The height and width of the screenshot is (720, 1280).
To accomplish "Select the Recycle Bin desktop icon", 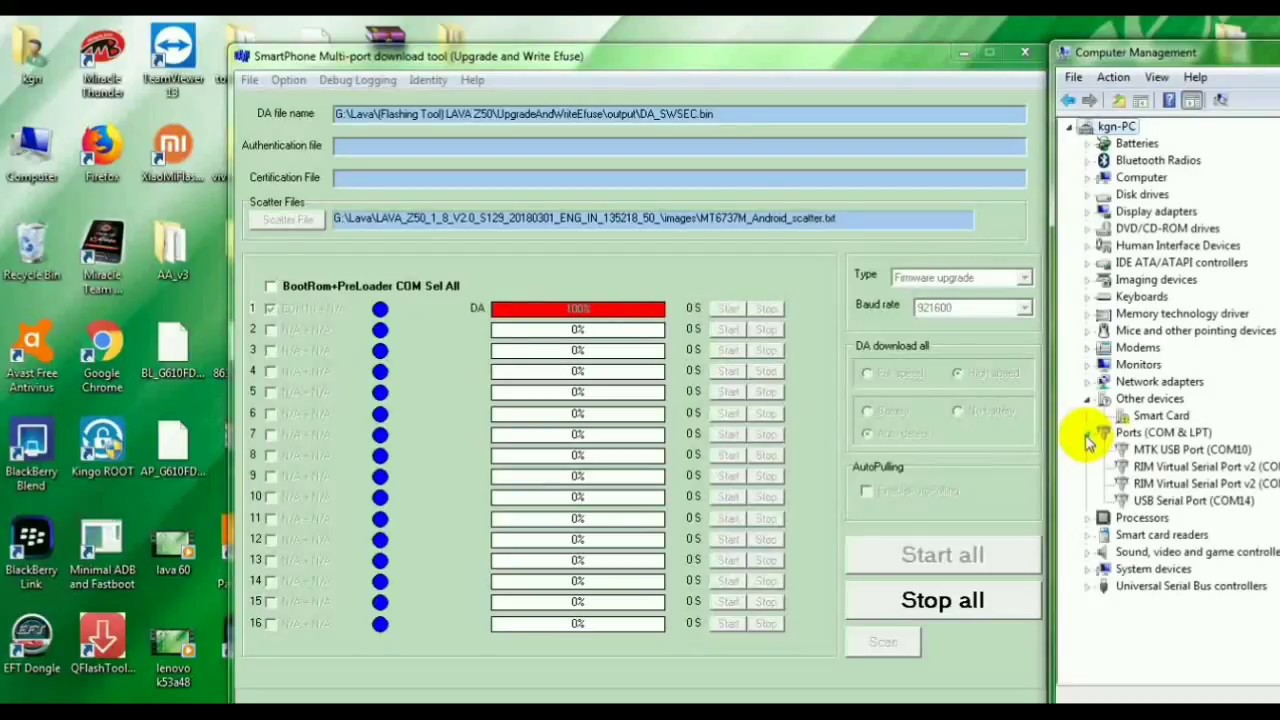I will 31,252.
